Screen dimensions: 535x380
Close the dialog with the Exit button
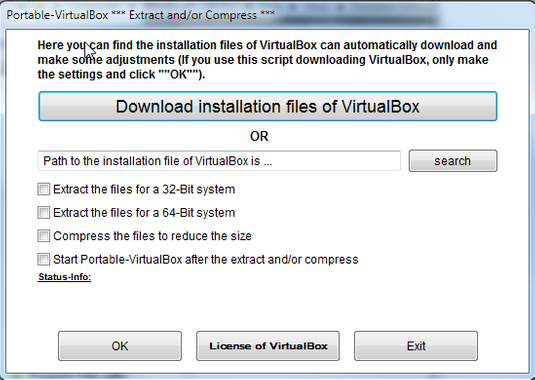416,346
